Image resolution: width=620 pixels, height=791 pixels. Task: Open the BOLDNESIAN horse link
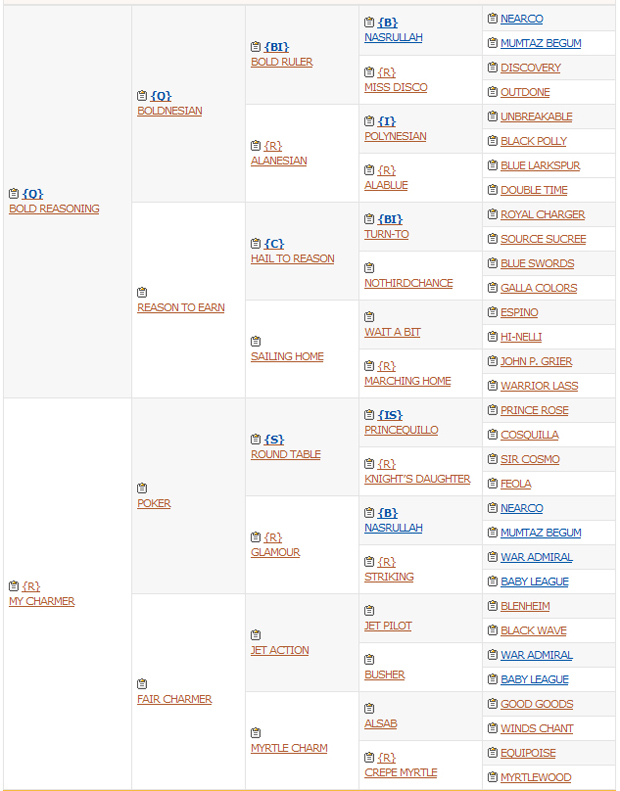(170, 111)
